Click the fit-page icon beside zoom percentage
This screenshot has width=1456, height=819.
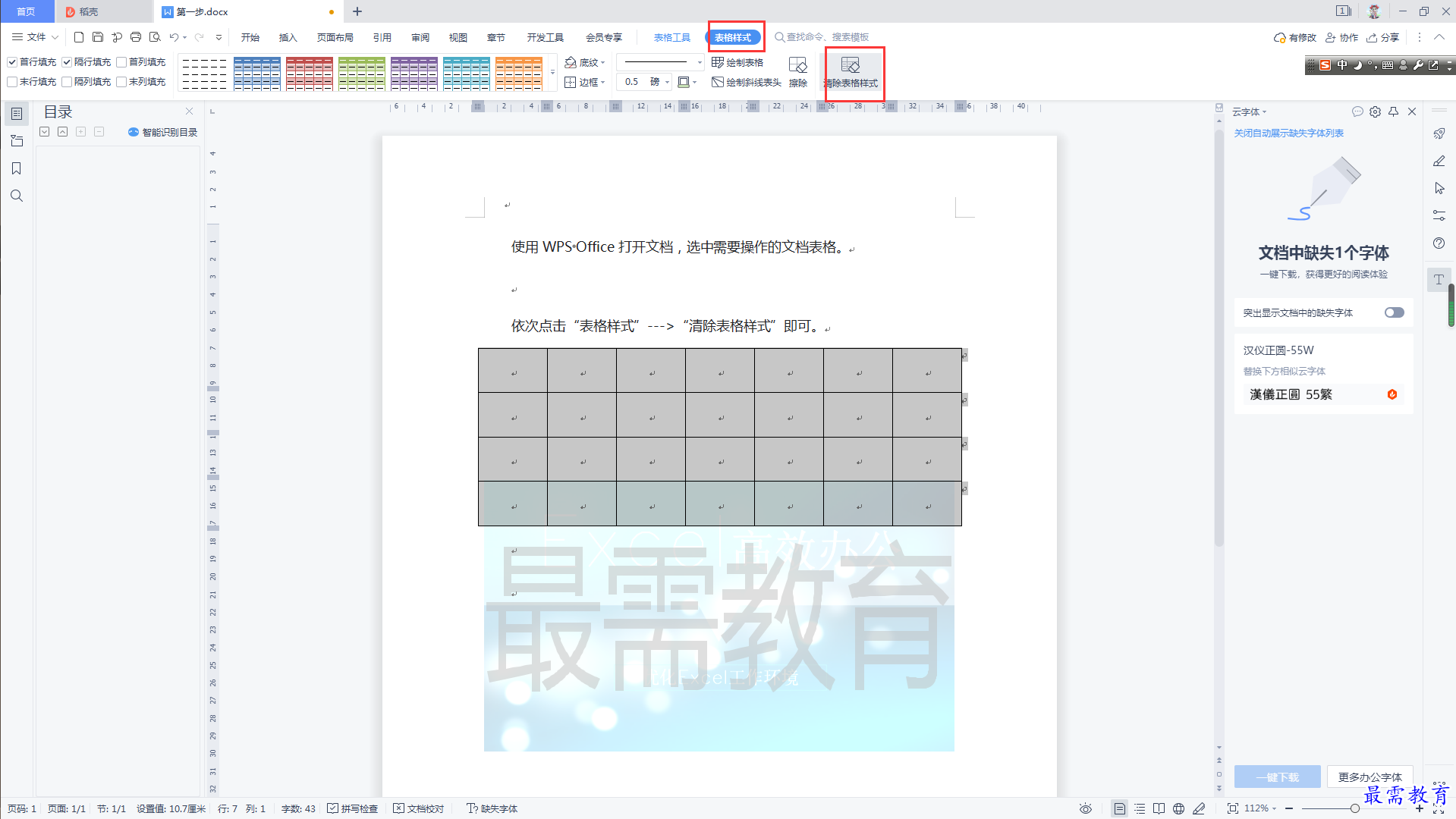tap(1233, 808)
